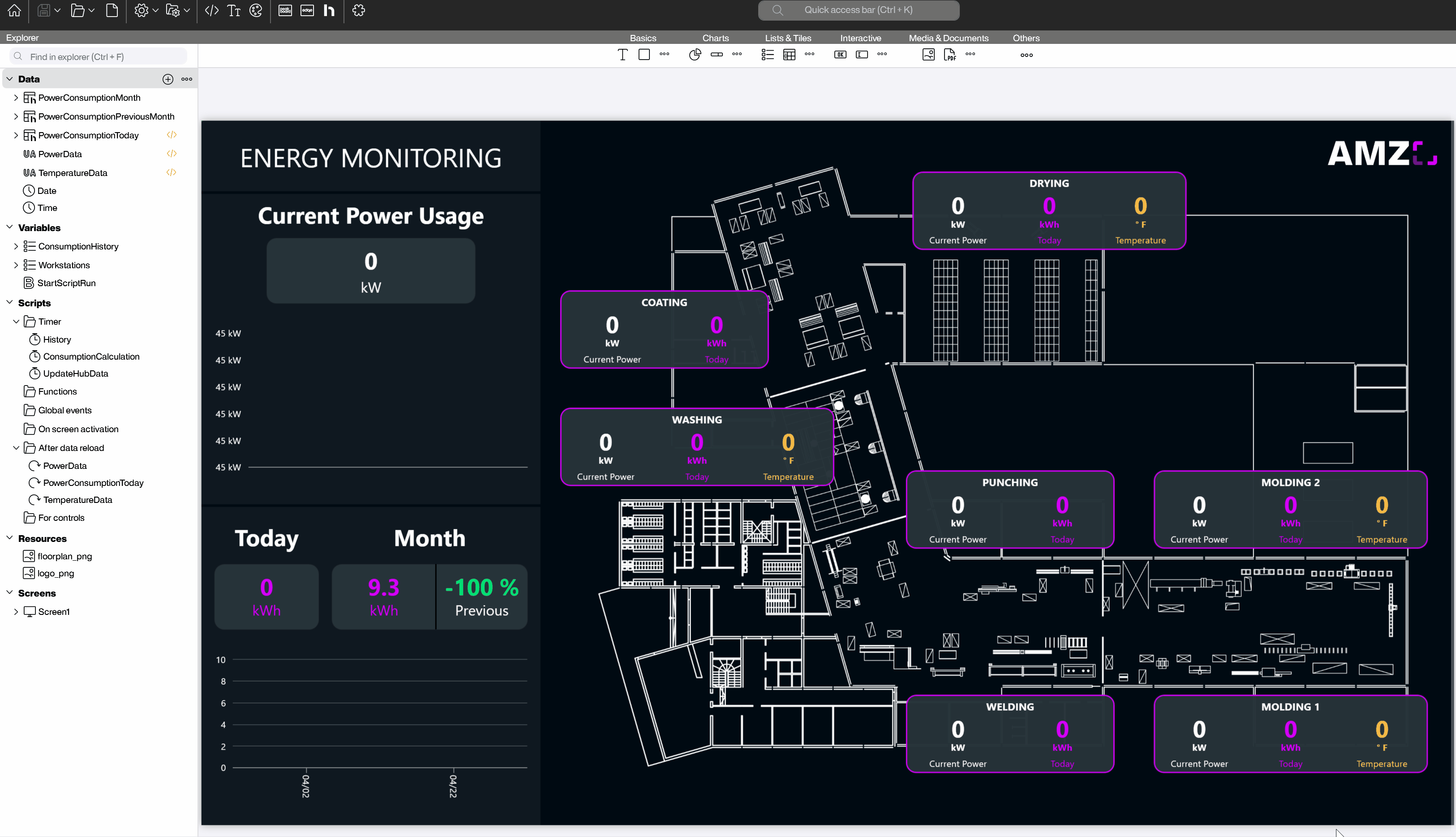Open the text styles manager

pos(234,10)
